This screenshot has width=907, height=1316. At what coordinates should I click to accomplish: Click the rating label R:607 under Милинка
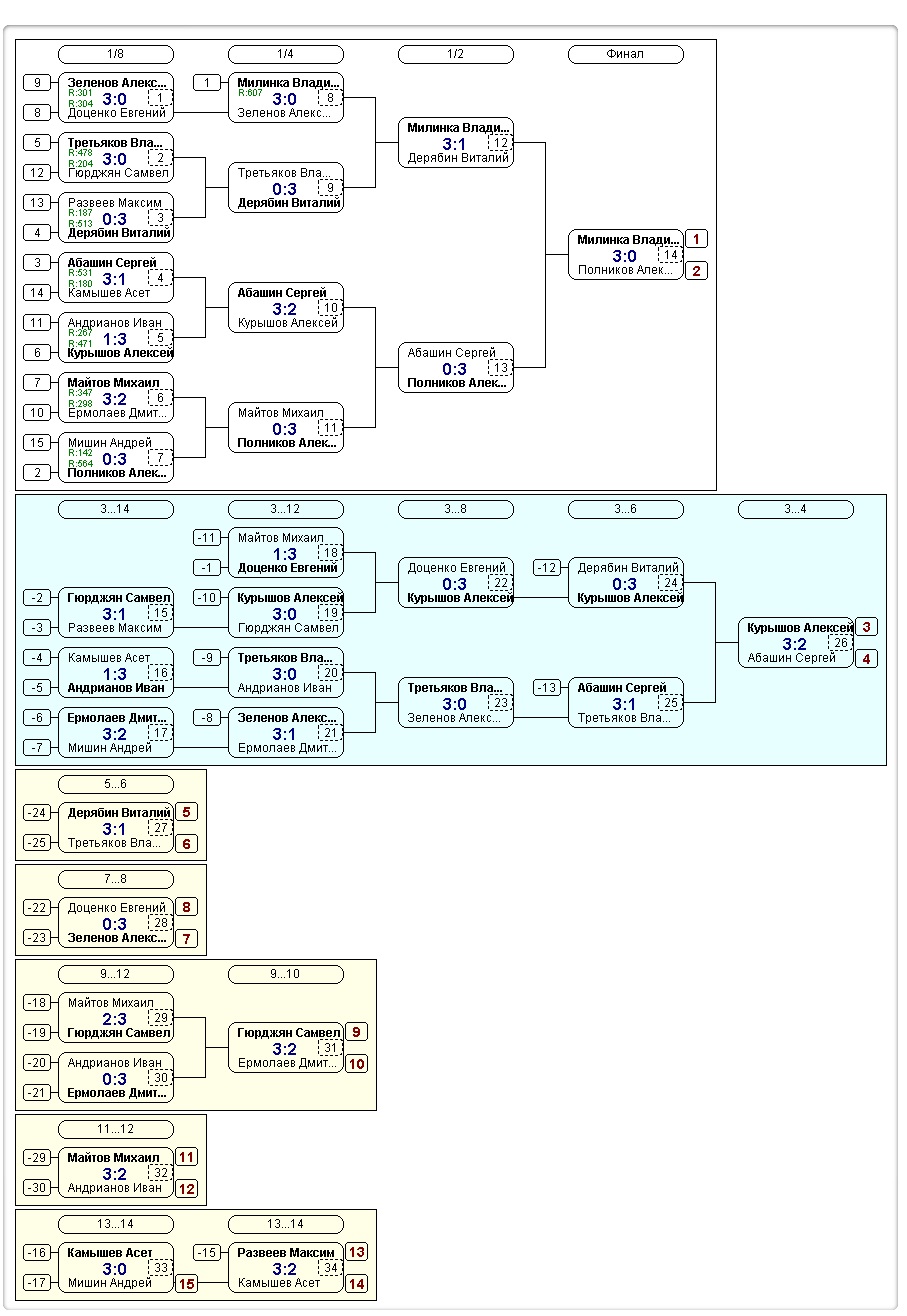coord(250,93)
